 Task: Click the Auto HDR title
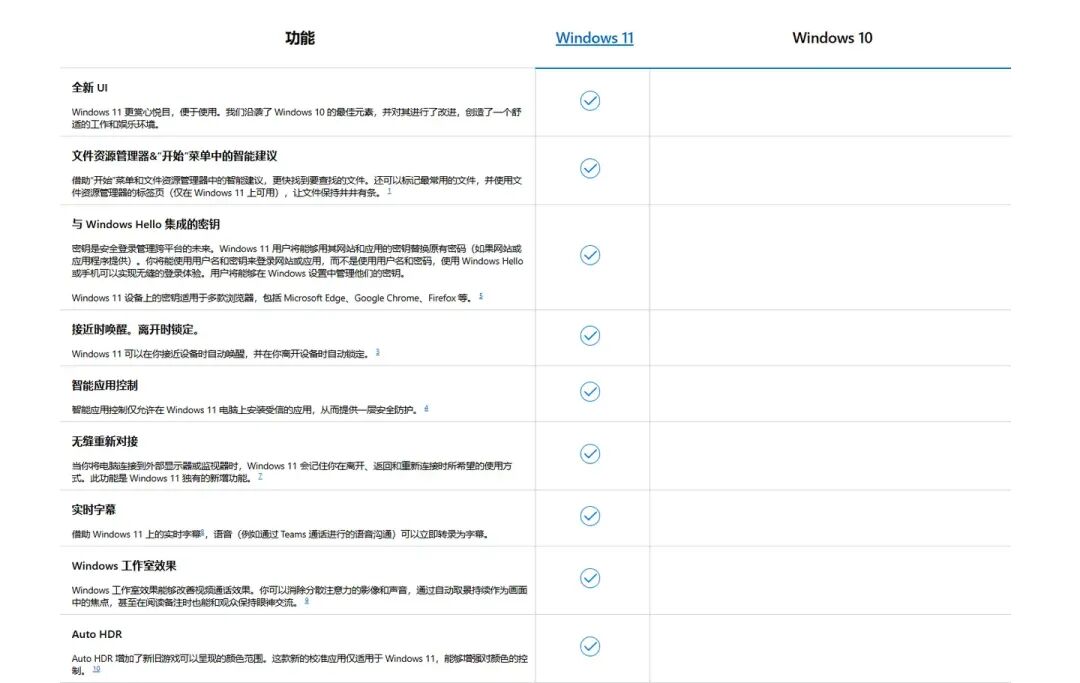96,634
